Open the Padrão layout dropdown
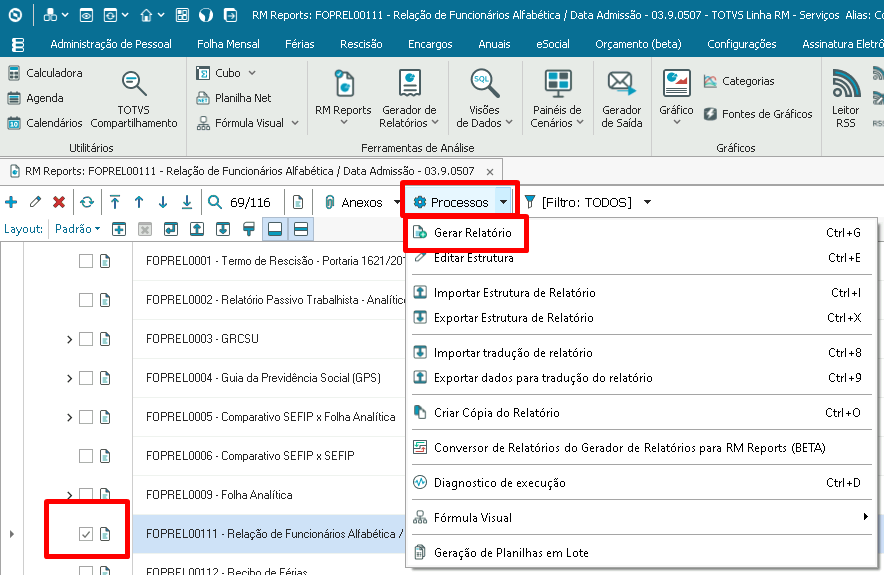Viewport: 884px width, 575px height. (x=78, y=229)
